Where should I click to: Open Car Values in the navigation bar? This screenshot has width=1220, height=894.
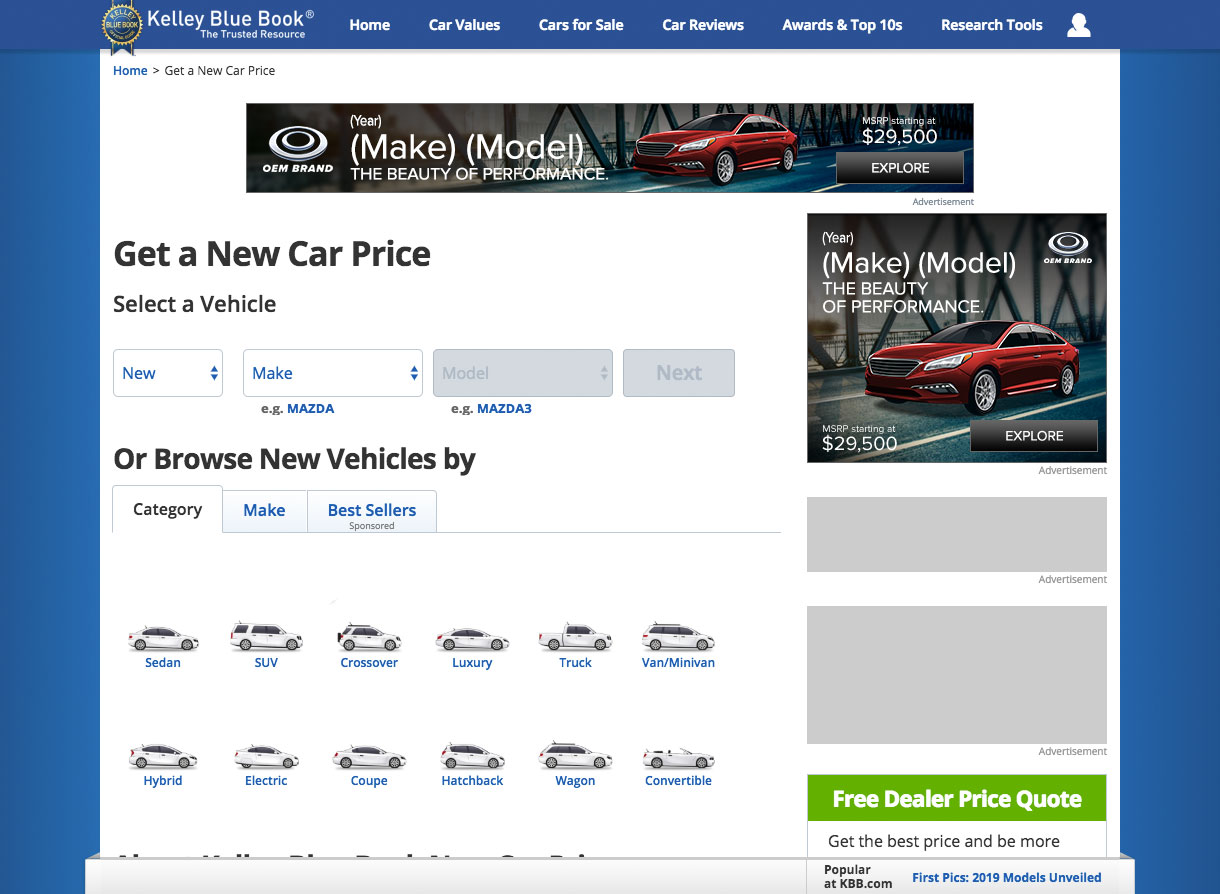pos(465,25)
